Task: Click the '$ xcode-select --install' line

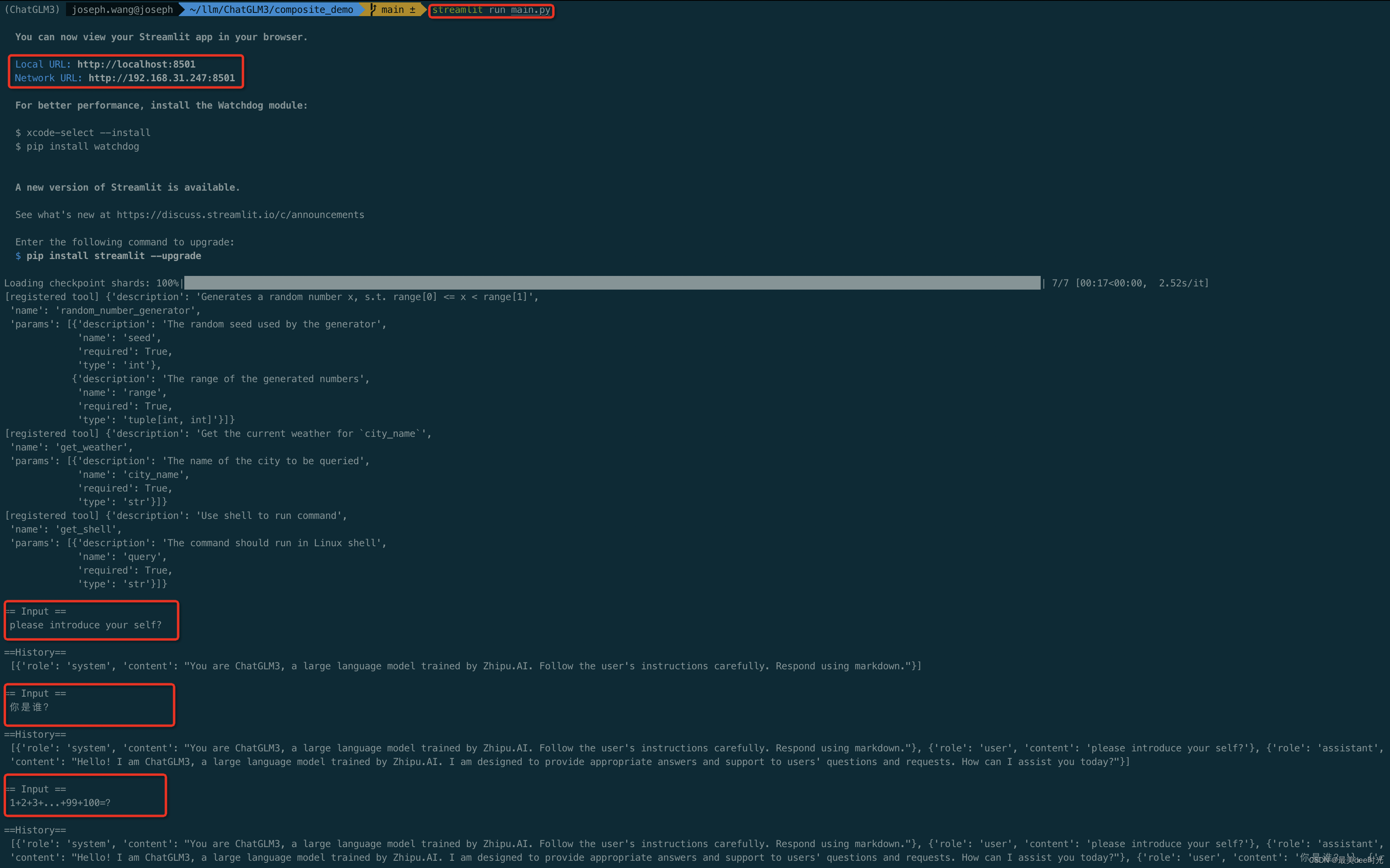Action: pos(83,133)
